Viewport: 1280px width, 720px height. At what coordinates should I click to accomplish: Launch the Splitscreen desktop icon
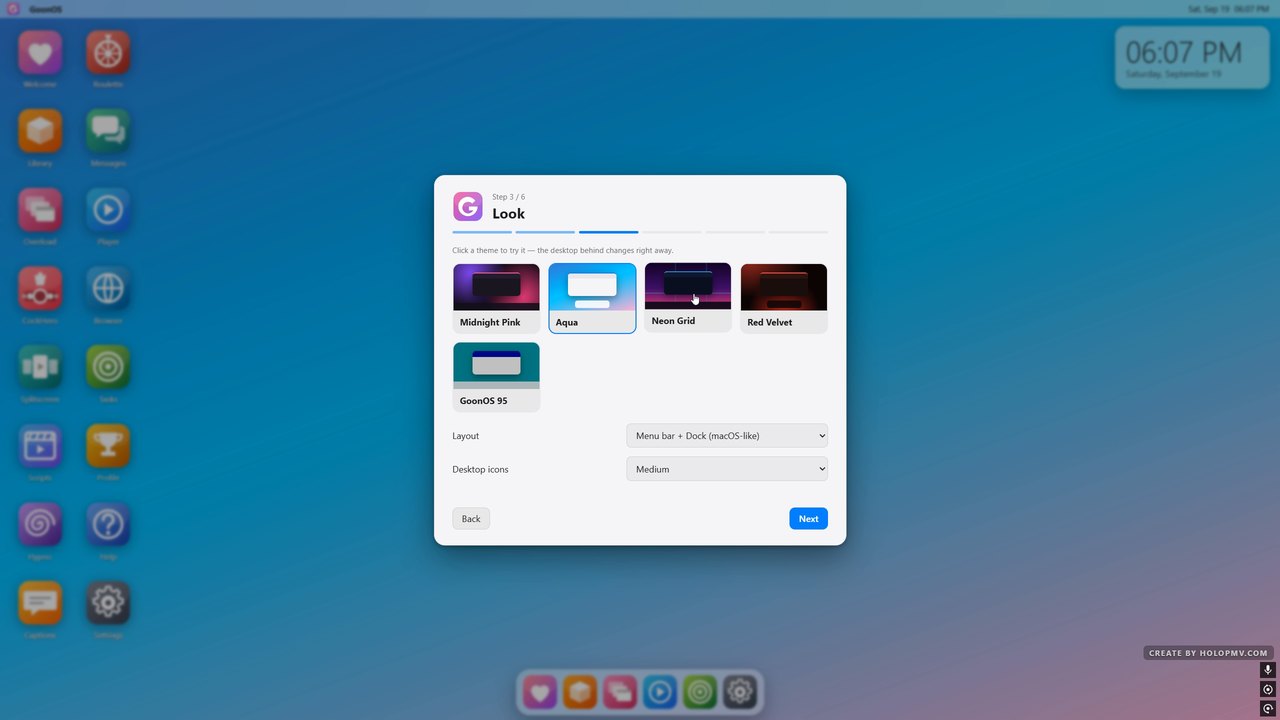(x=40, y=367)
